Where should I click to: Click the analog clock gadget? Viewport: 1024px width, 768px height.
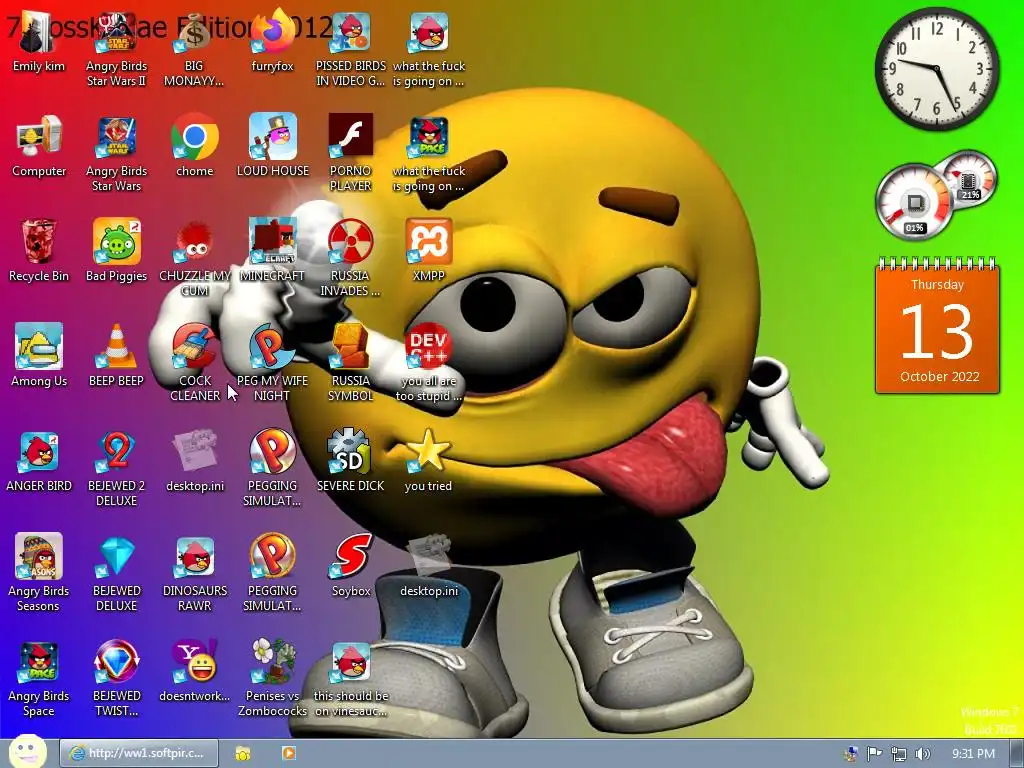936,69
